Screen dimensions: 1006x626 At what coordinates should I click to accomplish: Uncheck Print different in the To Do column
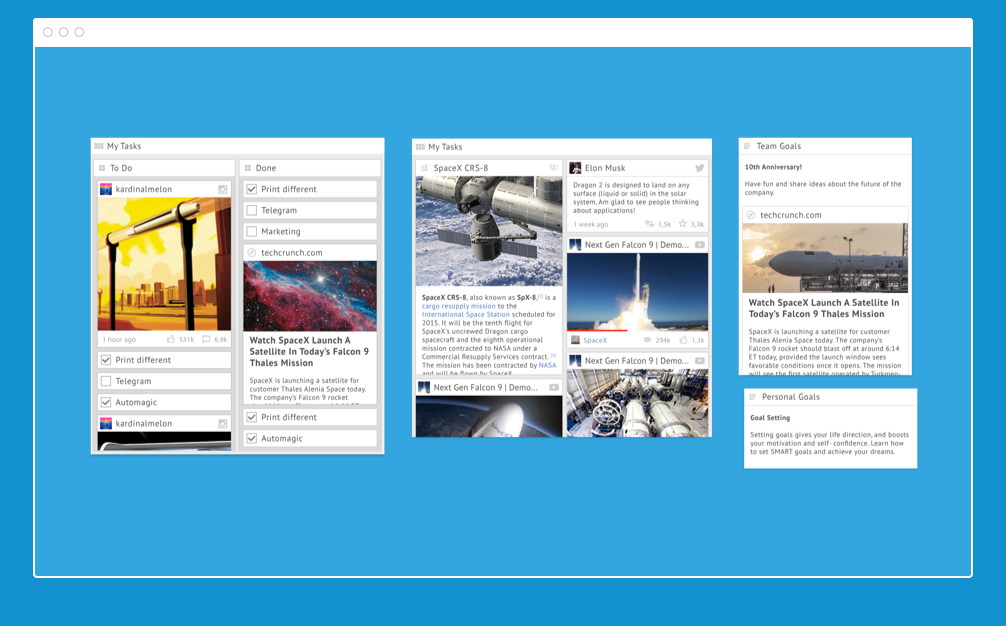[x=106, y=360]
